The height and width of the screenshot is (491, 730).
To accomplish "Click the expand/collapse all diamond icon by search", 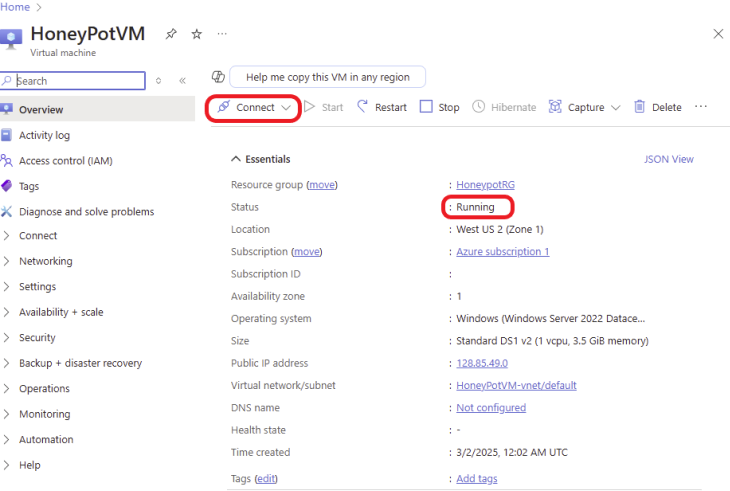I will pyautogui.click(x=158, y=81).
